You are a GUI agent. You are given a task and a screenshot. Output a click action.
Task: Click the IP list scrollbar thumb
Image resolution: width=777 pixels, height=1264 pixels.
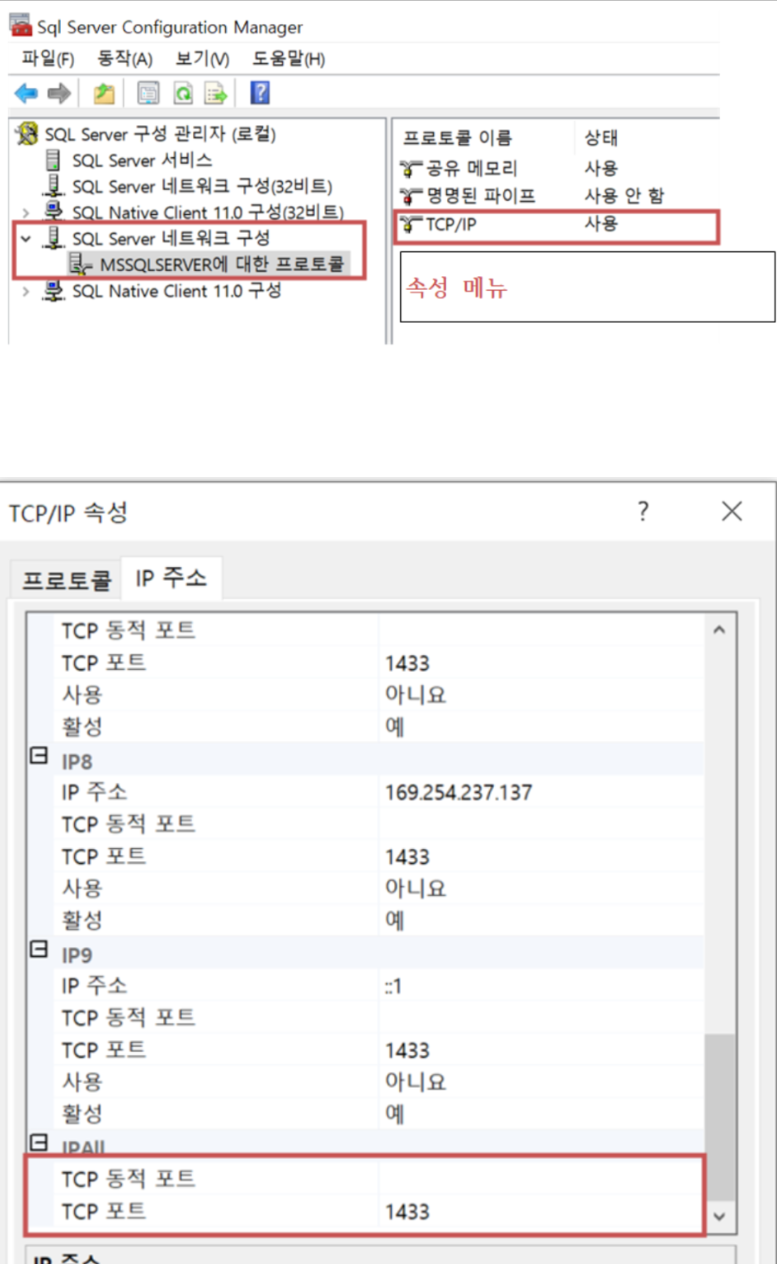coord(720,1116)
